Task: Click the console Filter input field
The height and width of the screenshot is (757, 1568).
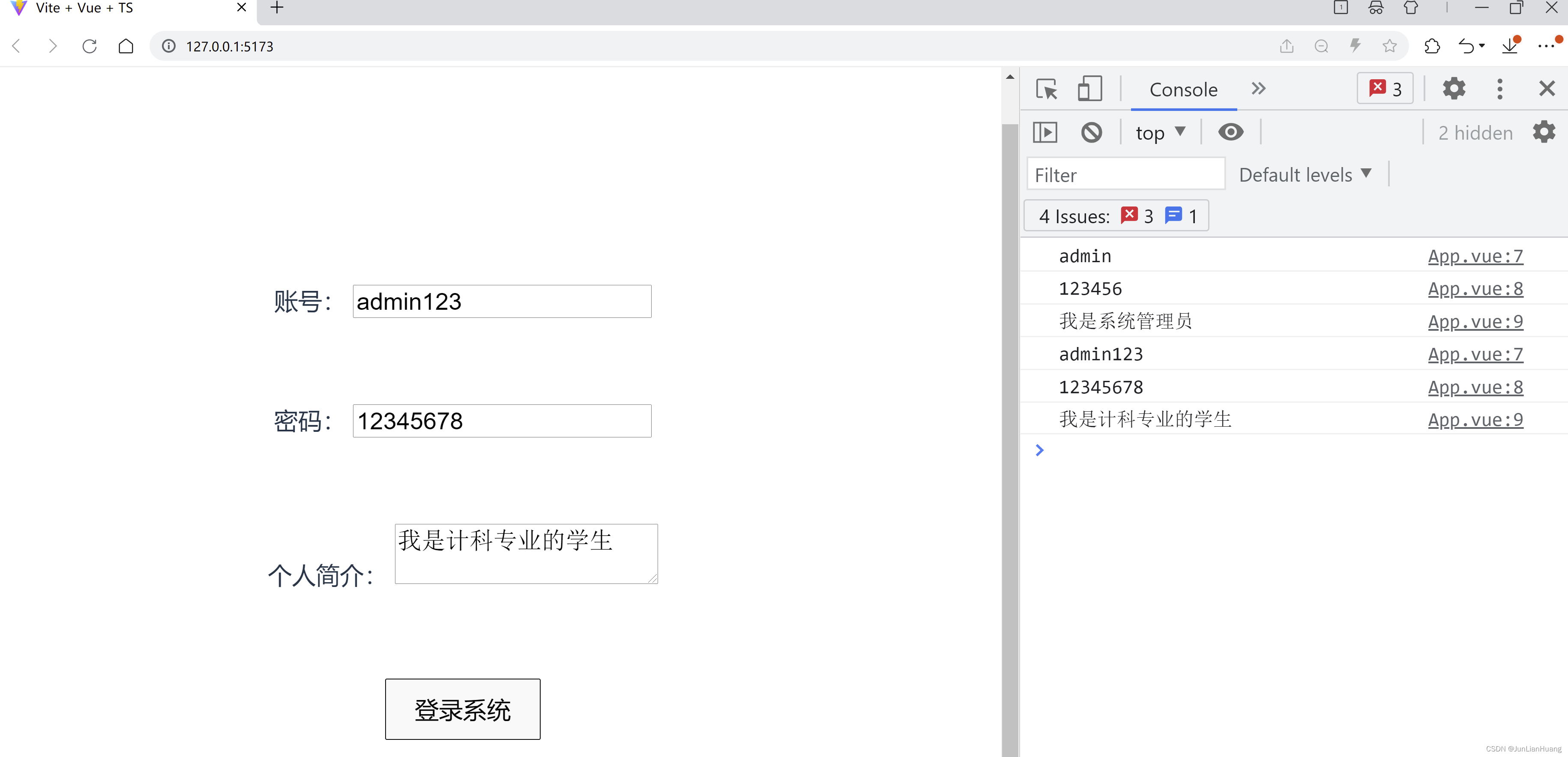Action: point(1125,175)
